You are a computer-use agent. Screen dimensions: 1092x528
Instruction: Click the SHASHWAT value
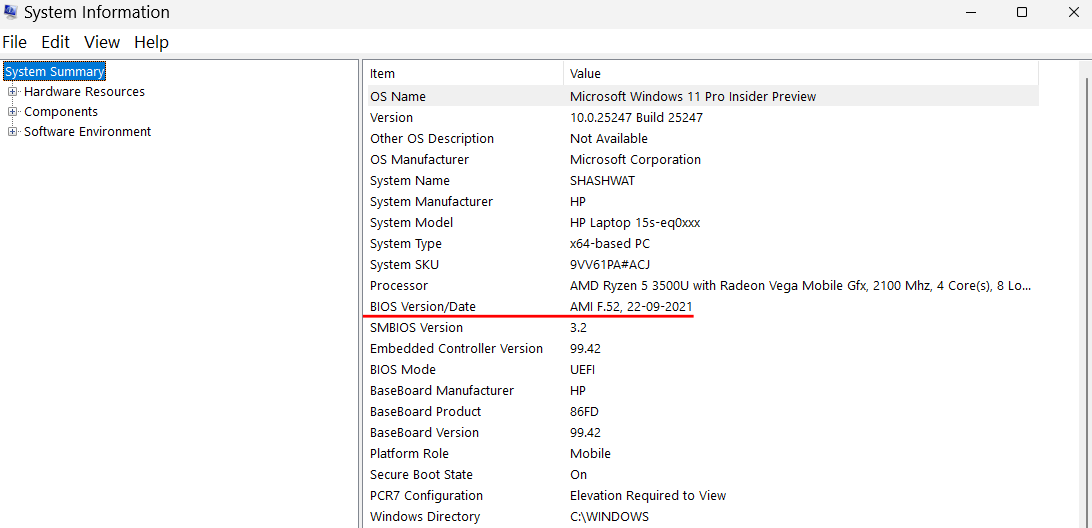(602, 180)
